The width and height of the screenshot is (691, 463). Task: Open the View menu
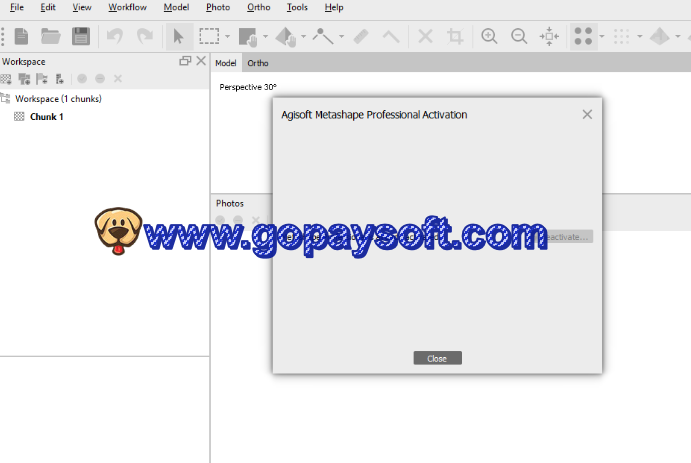click(x=82, y=7)
